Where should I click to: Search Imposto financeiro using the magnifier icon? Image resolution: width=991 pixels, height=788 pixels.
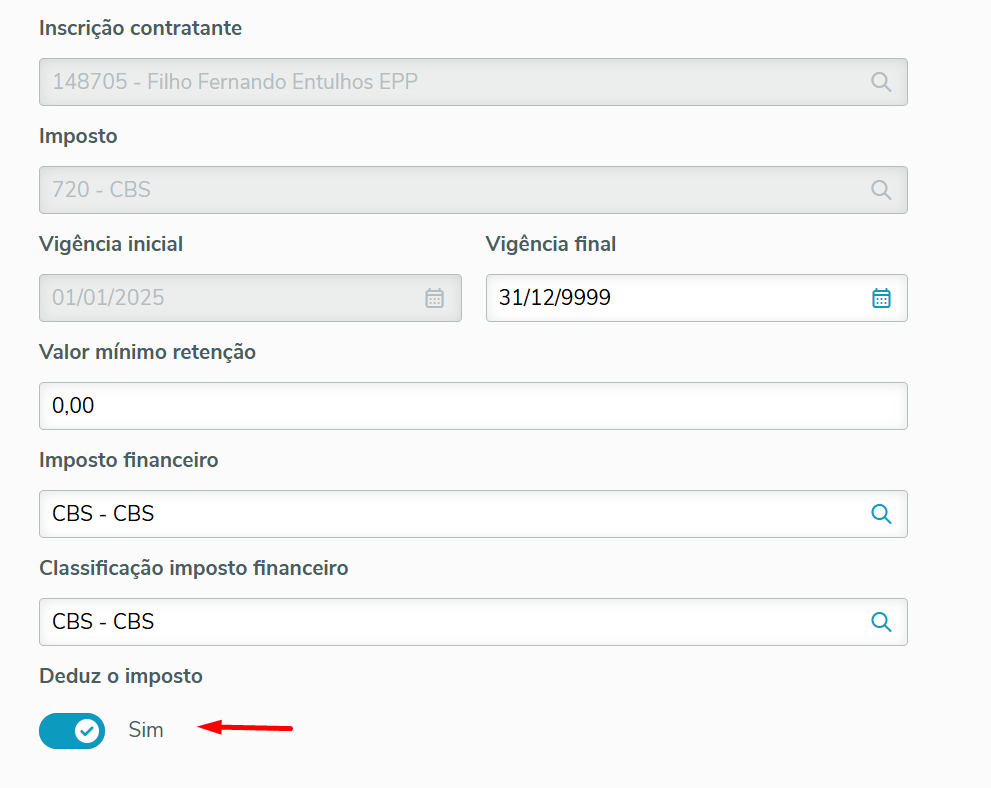(x=881, y=514)
